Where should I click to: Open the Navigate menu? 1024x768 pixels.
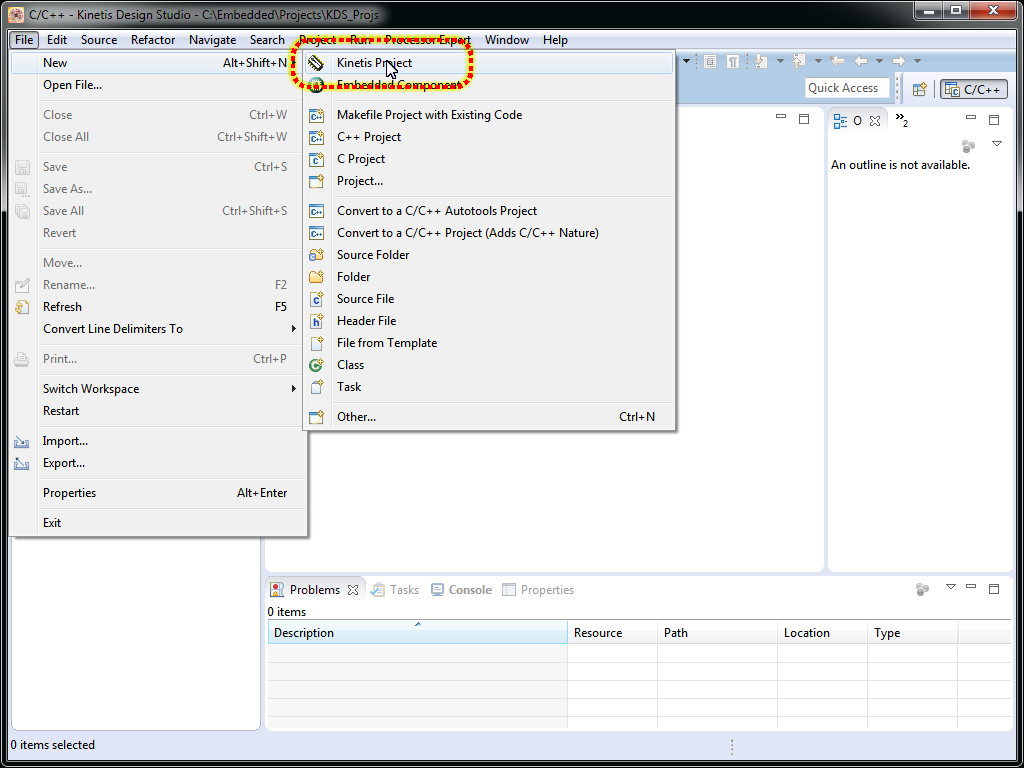pos(212,40)
